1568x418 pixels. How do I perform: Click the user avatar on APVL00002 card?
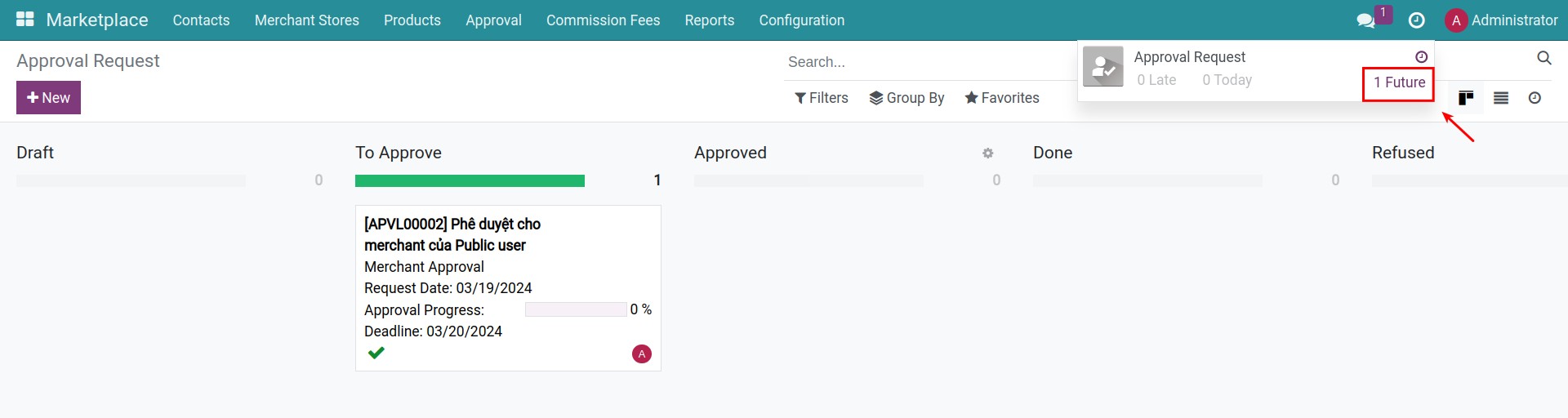coord(642,354)
